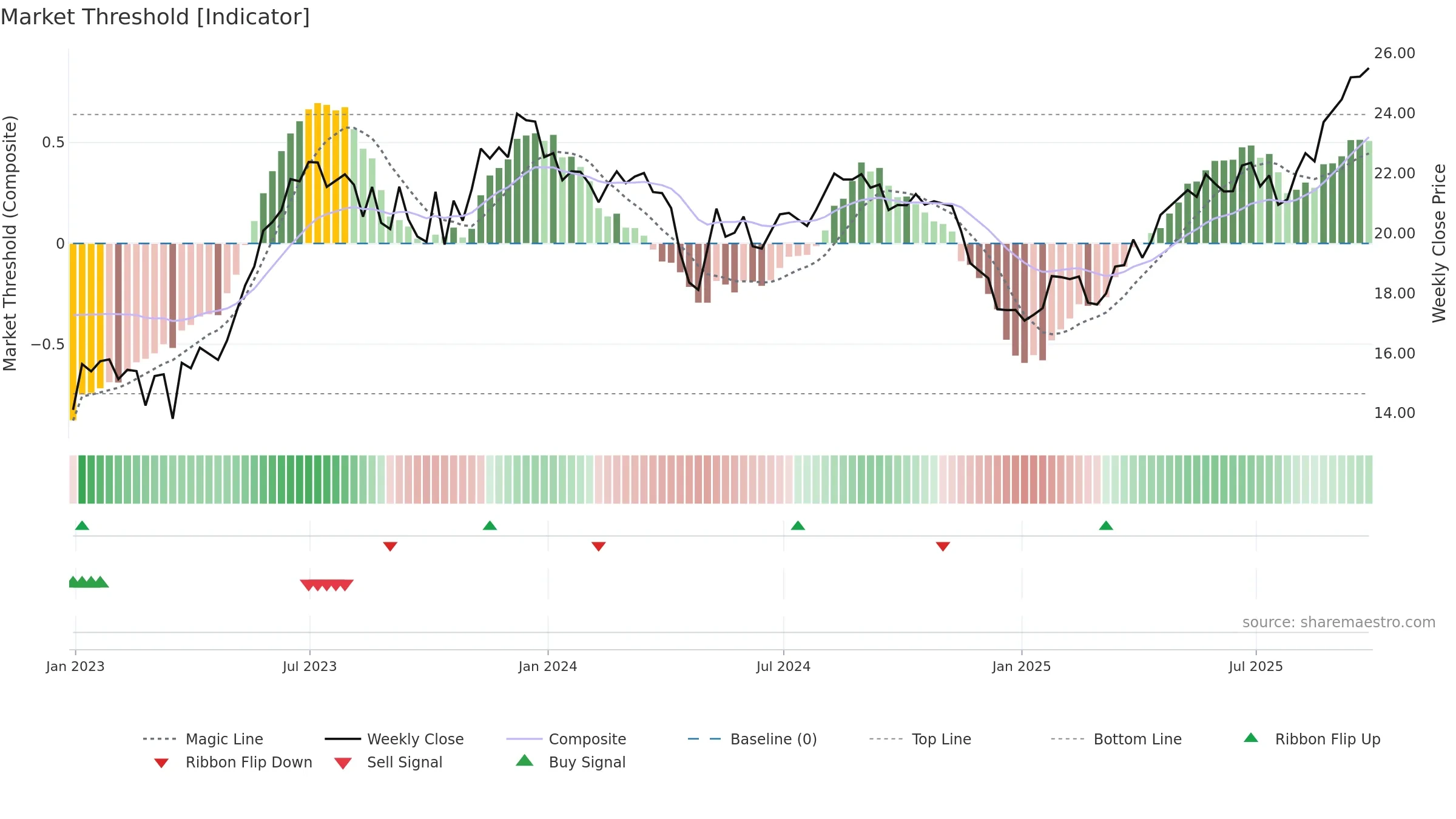Click the red Ribbon Flip Down legend triangle
The image size is (1456, 819).
[x=161, y=763]
